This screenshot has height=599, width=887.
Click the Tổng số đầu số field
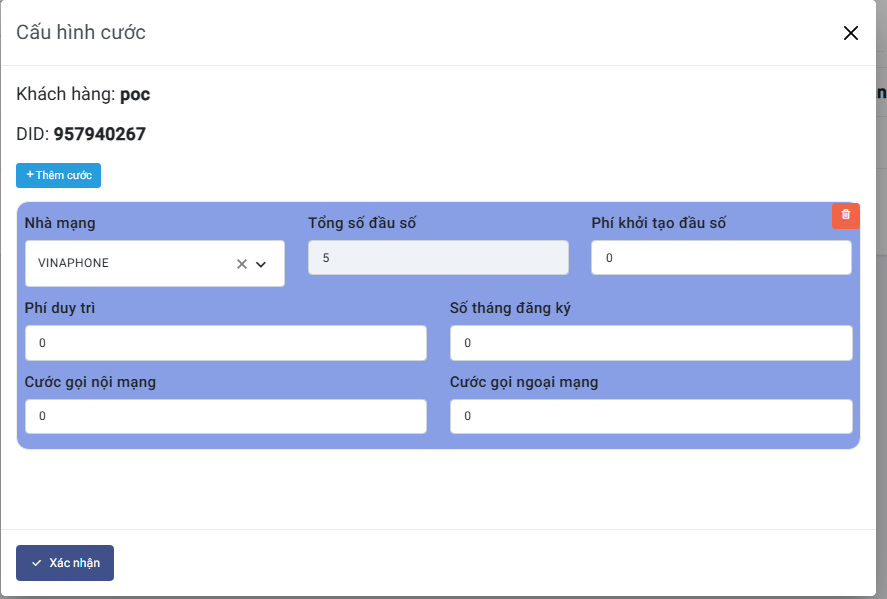[438, 258]
